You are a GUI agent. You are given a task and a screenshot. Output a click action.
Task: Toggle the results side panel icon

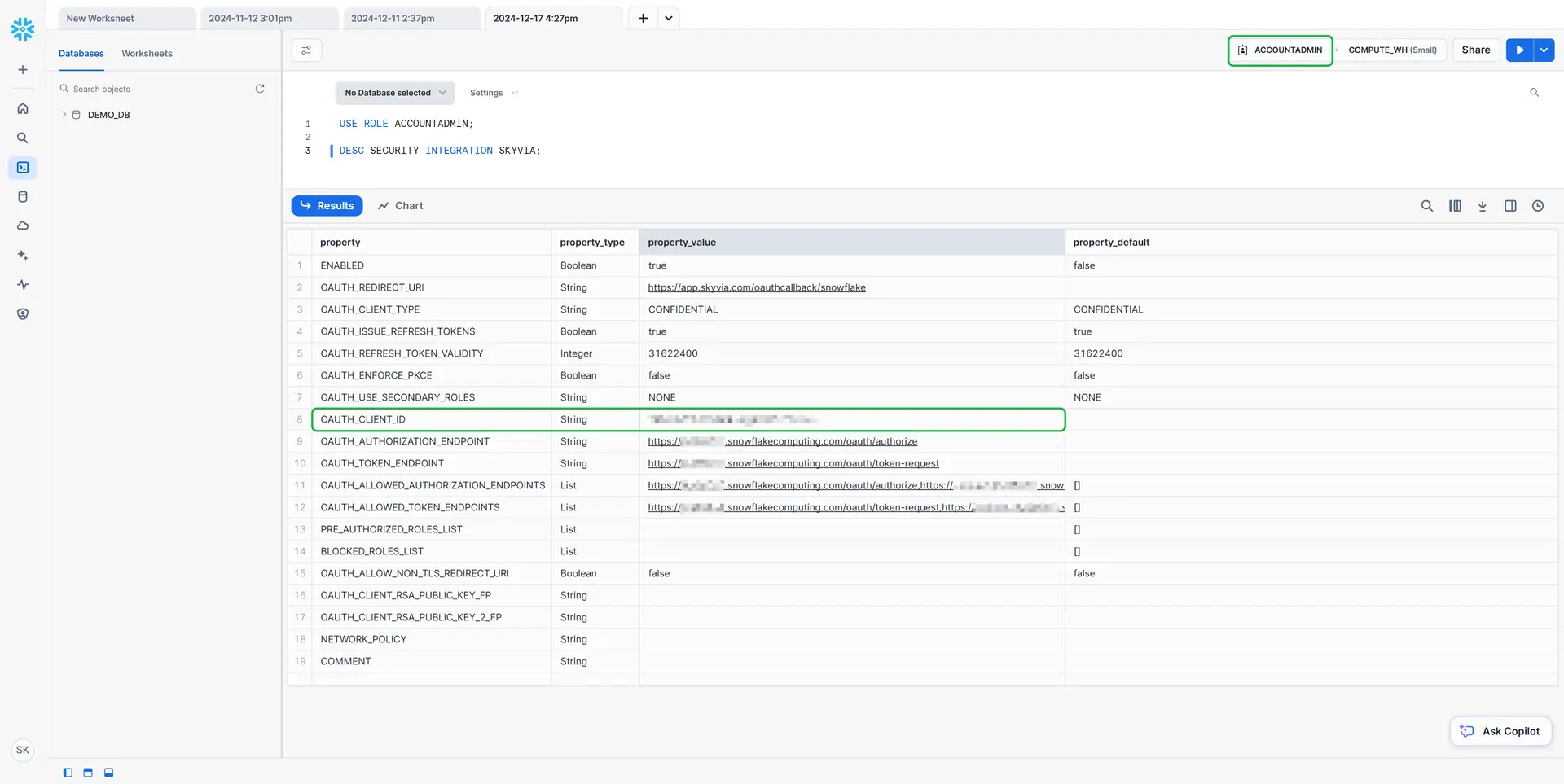tap(1510, 206)
